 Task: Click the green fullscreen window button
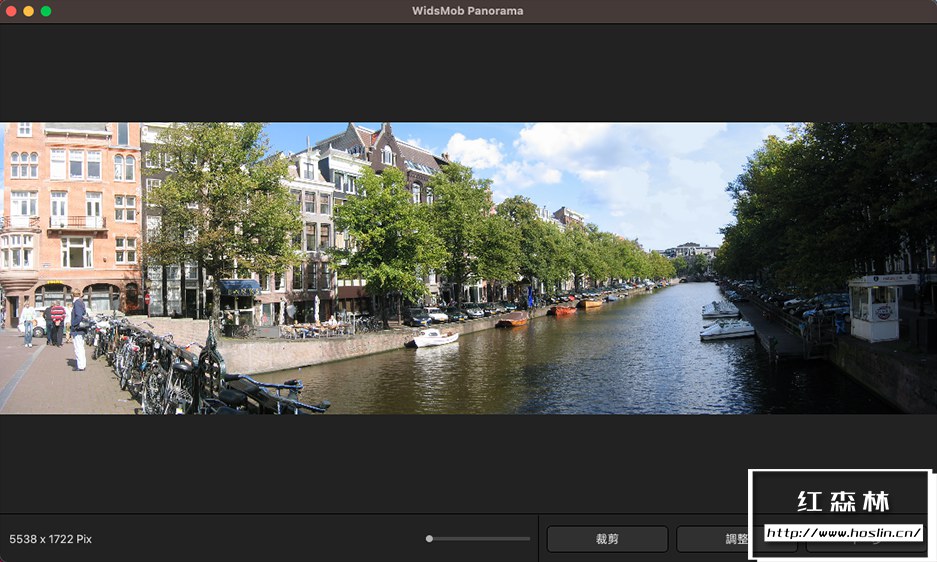click(x=45, y=11)
